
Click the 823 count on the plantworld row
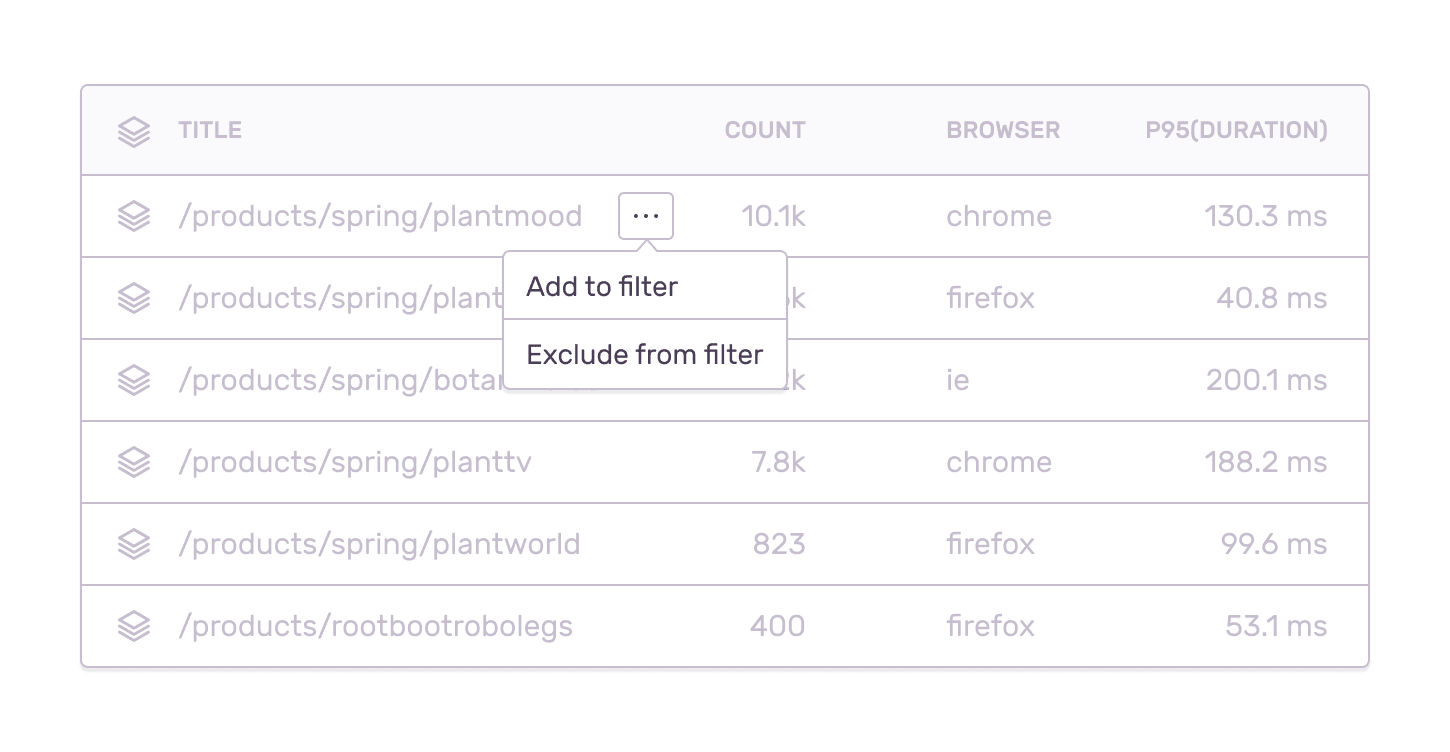tap(780, 544)
